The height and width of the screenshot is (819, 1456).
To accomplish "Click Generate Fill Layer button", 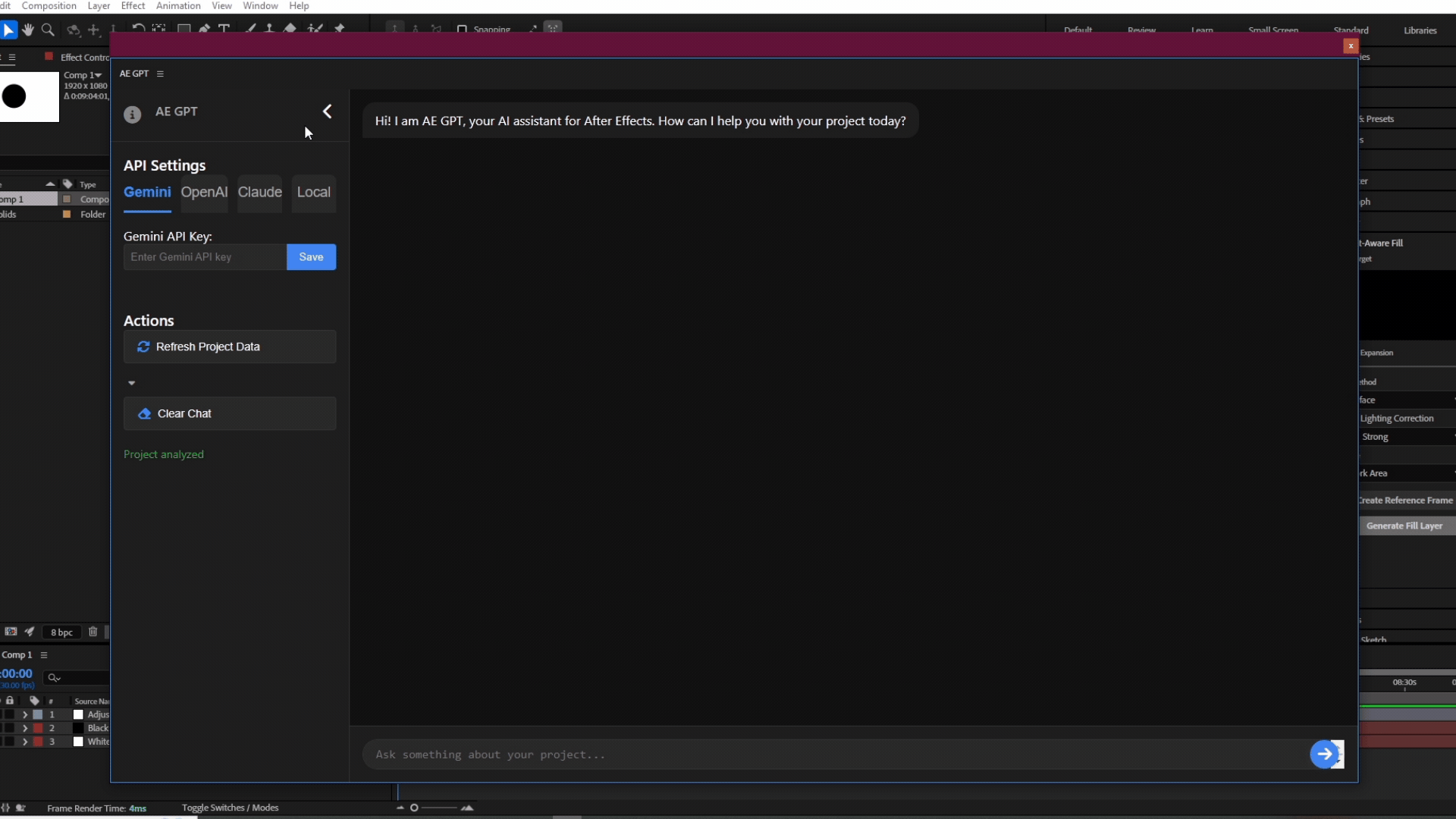I will 1407,526.
